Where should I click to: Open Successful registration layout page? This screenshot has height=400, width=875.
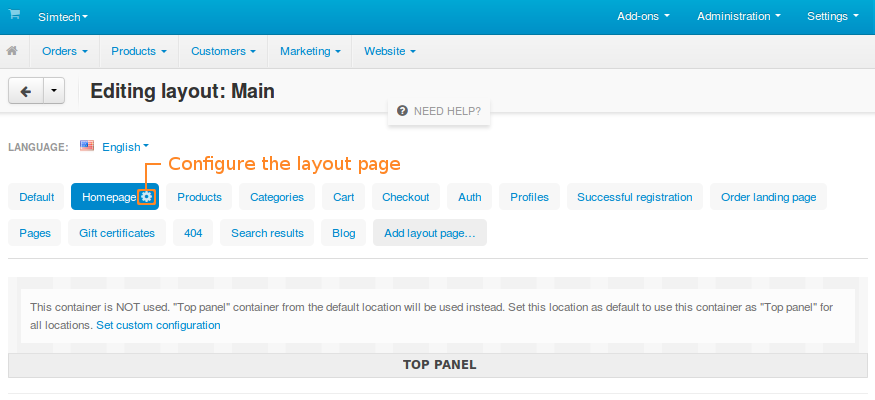[x=634, y=197]
